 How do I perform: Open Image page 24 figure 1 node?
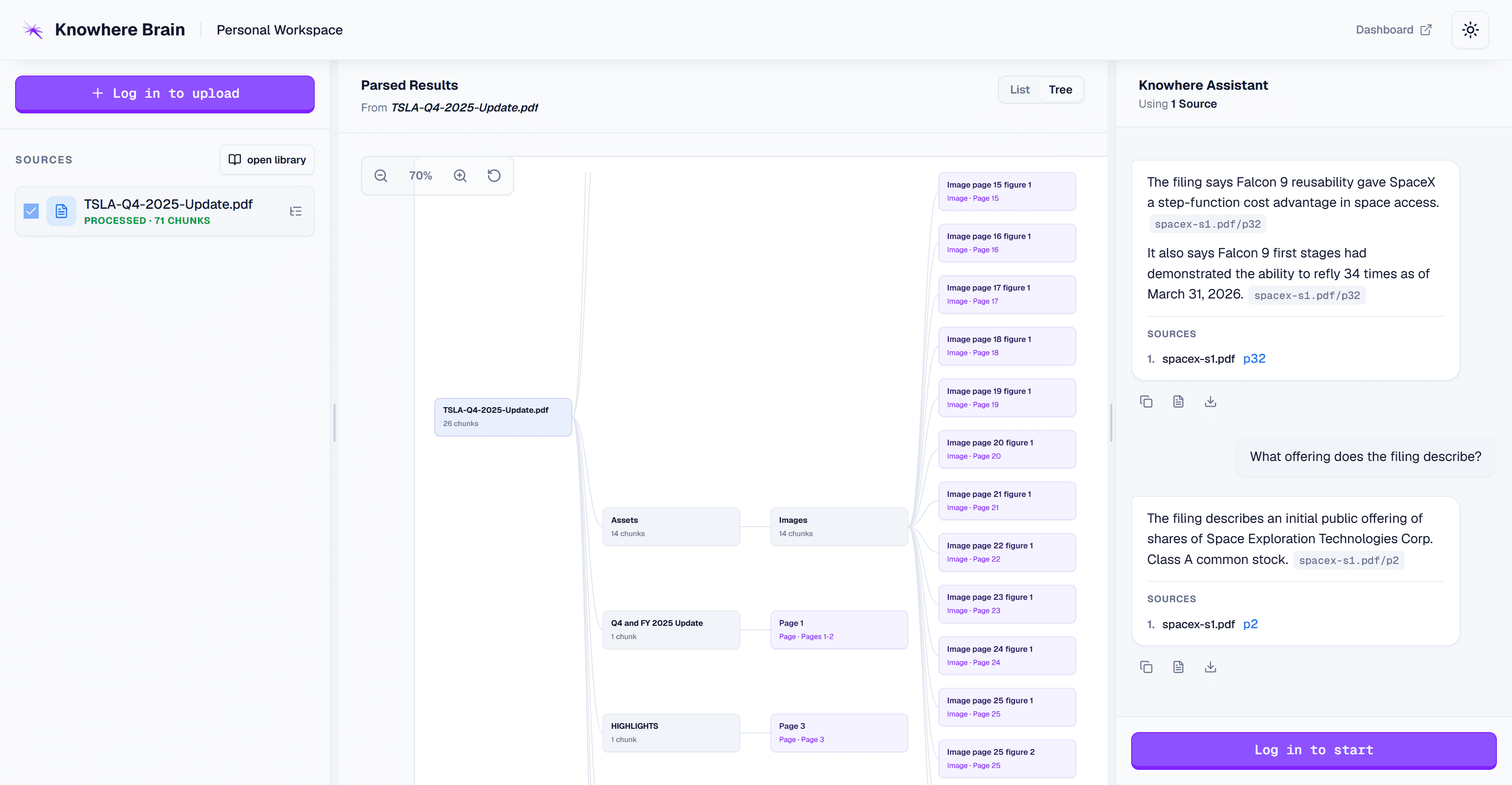[1006, 655]
